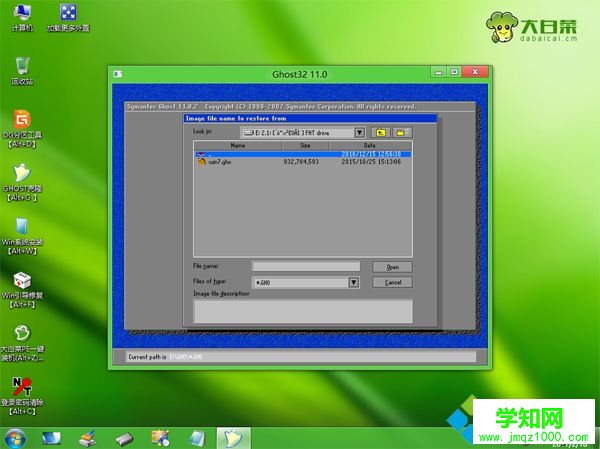Launch Win boot repair (Alt+F) icon
The width and height of the screenshot is (600, 449).
pos(22,290)
